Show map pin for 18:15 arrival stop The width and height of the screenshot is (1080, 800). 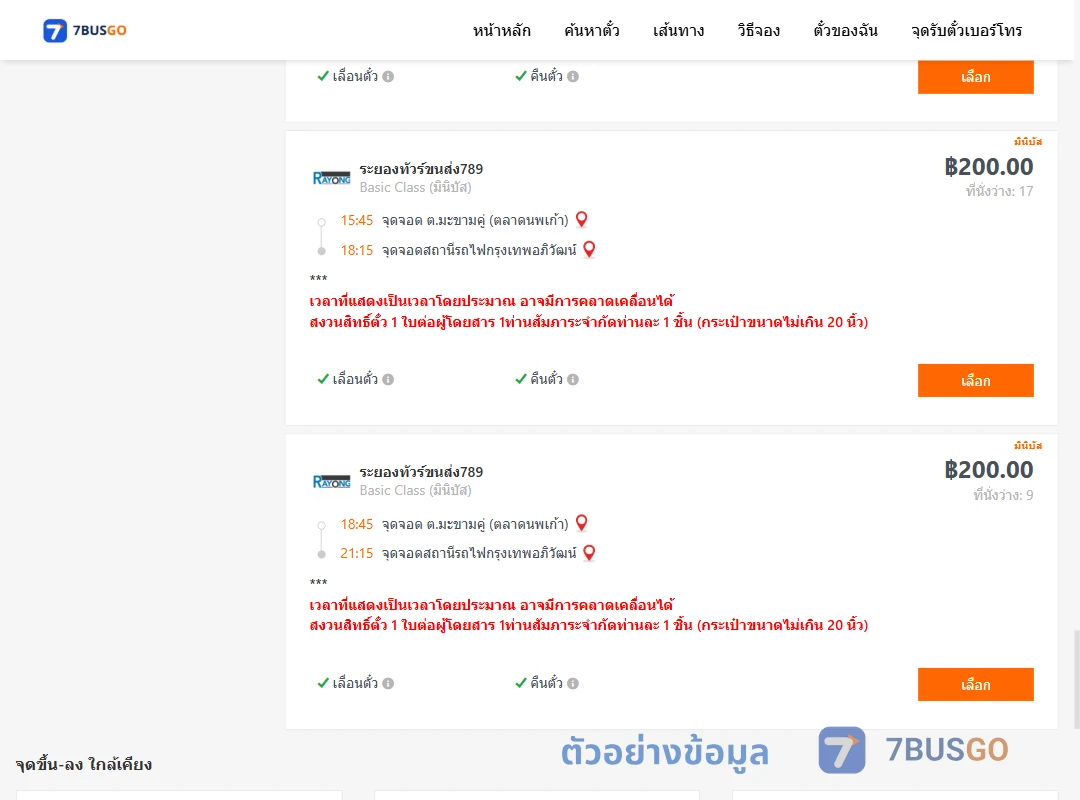[589, 249]
